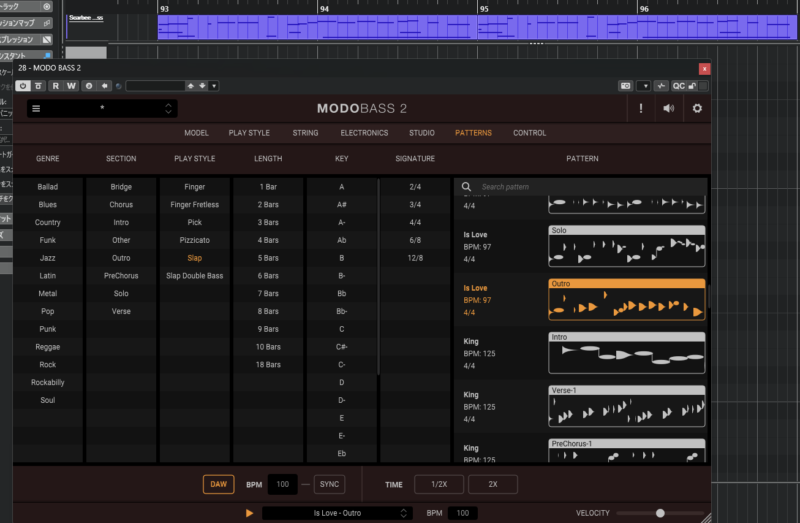800x523 pixels.
Task: Select the Is Love Solo pattern thumbnail
Action: pyautogui.click(x=627, y=246)
